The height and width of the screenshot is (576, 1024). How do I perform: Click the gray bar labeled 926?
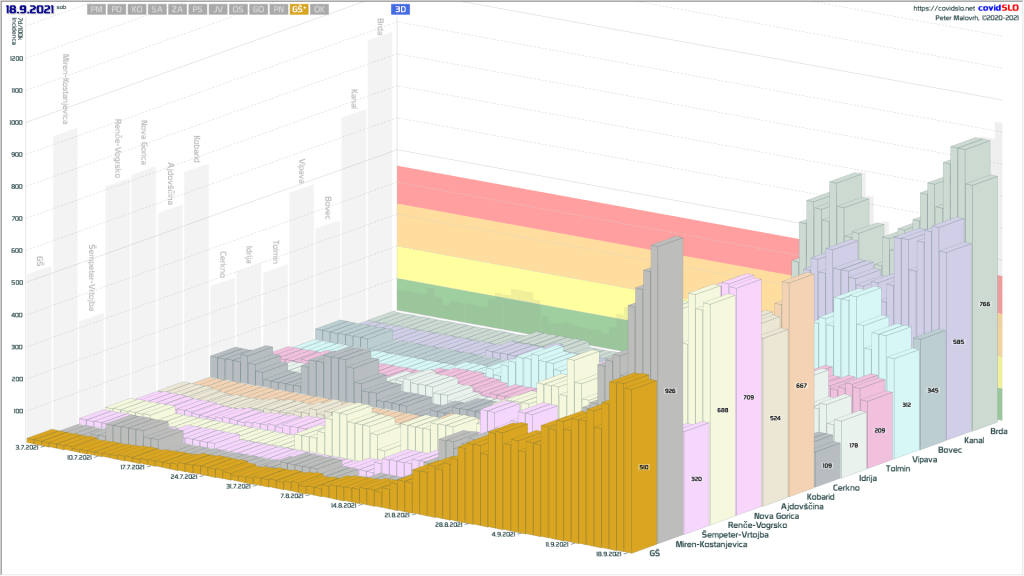tap(668, 390)
